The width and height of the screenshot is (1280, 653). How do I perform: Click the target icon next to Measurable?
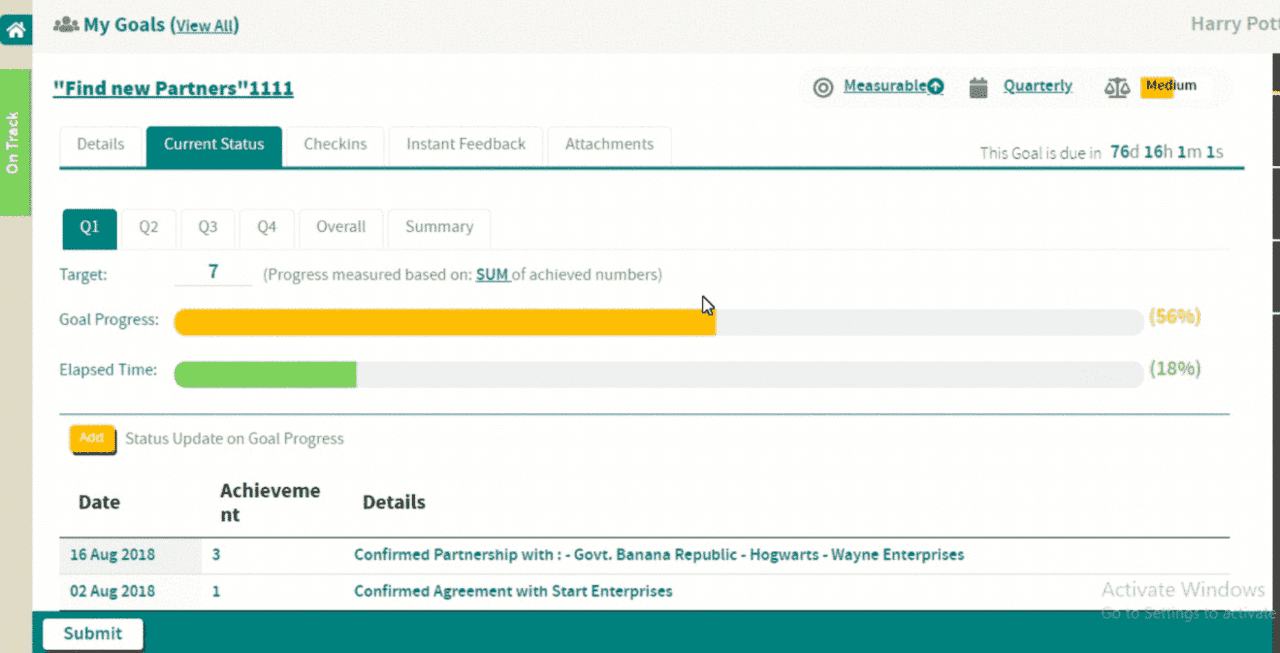[x=823, y=88]
